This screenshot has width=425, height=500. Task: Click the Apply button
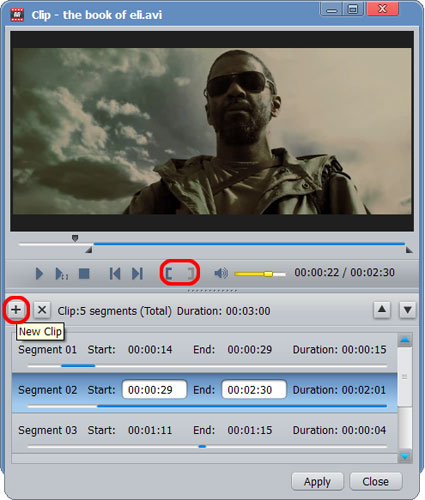[317, 482]
